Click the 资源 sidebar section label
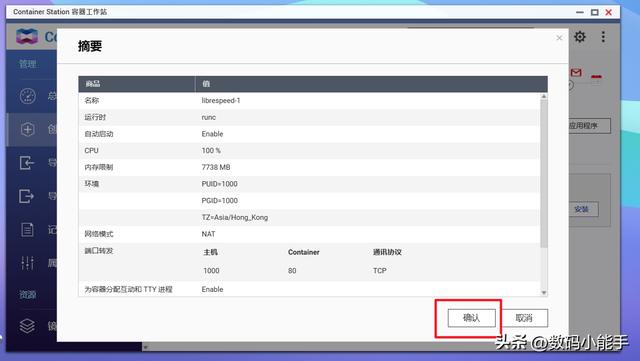The width and height of the screenshot is (640, 361). pyautogui.click(x=28, y=294)
